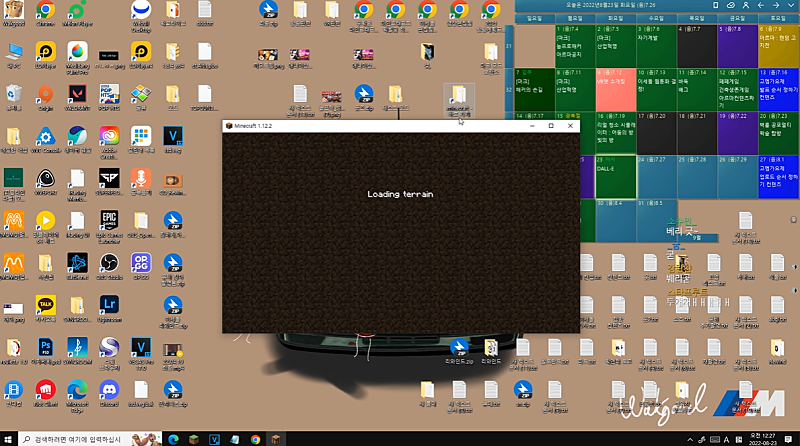Show hidden system tray icons
800x446 pixels.
[x=690, y=439]
